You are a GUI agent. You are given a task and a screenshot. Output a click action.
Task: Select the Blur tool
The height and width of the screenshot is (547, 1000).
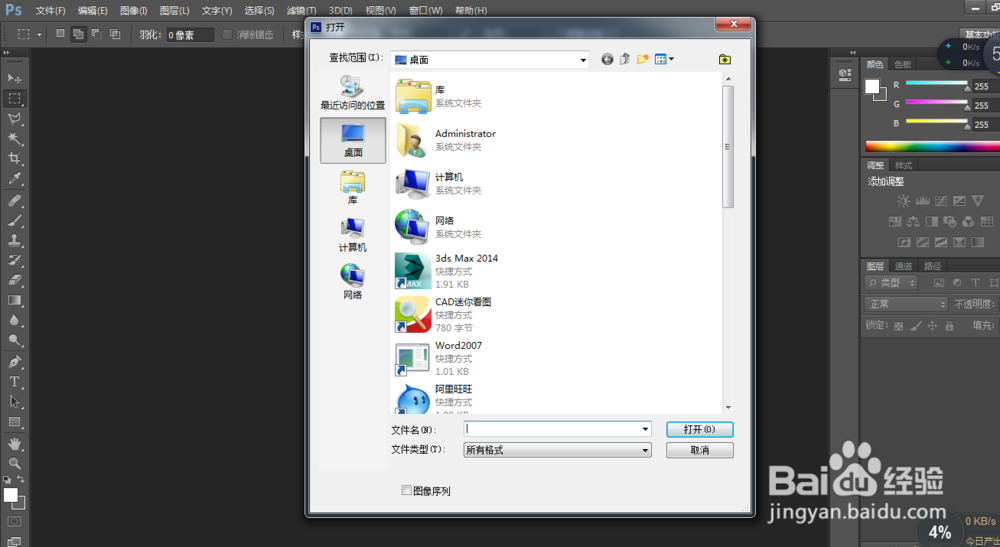(x=14, y=320)
